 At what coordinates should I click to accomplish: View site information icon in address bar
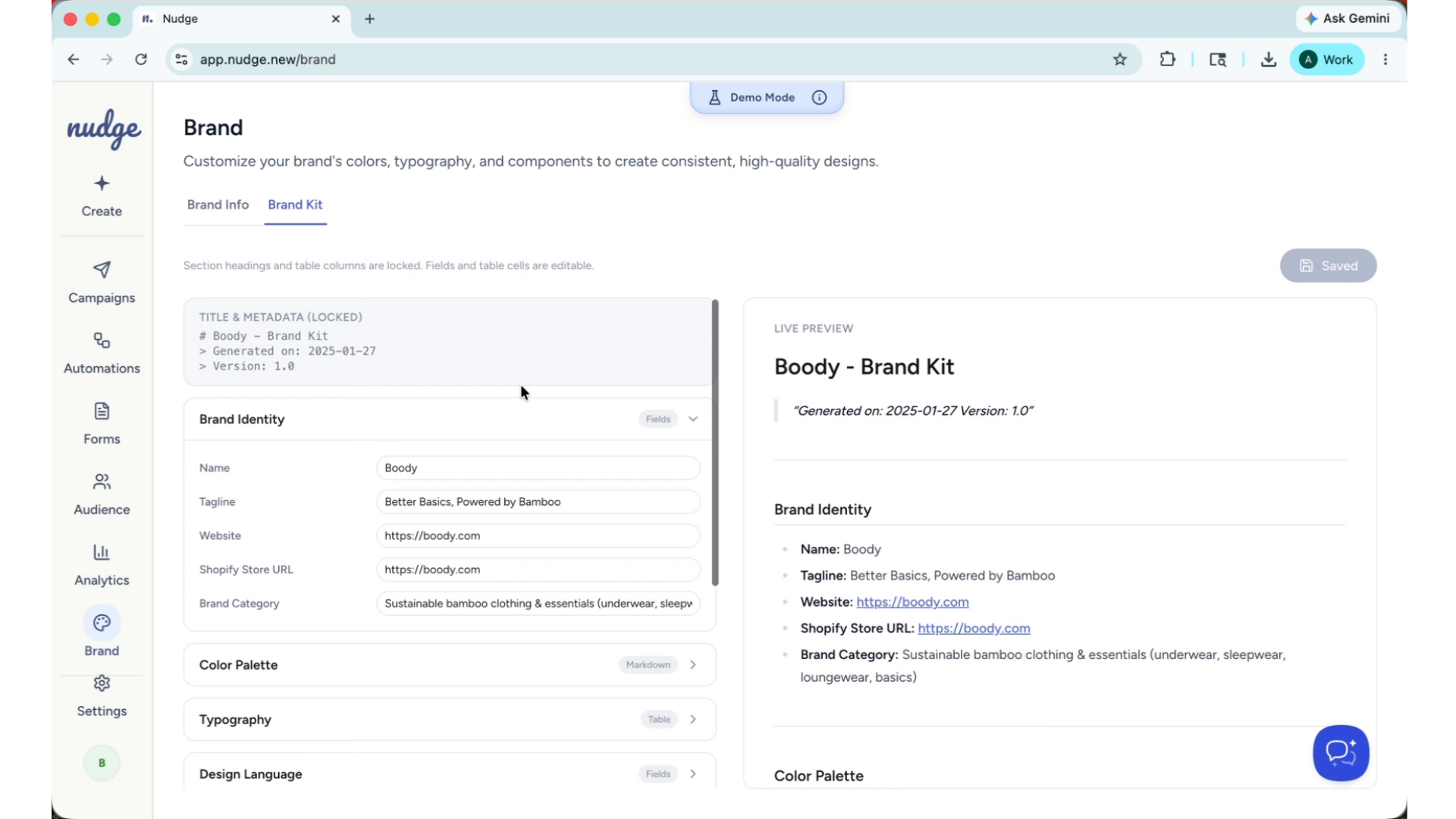coord(181,59)
